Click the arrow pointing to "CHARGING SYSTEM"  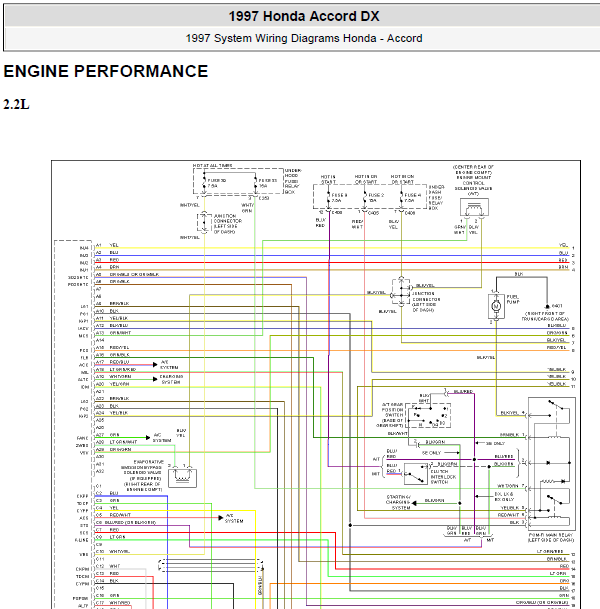pyautogui.click(x=155, y=379)
